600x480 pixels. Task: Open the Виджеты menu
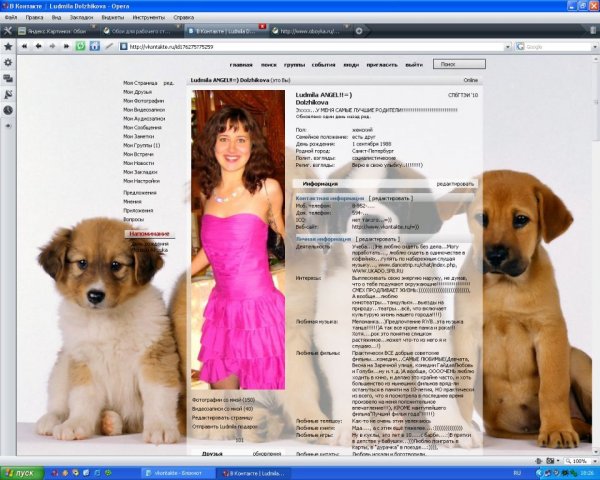[112, 17]
